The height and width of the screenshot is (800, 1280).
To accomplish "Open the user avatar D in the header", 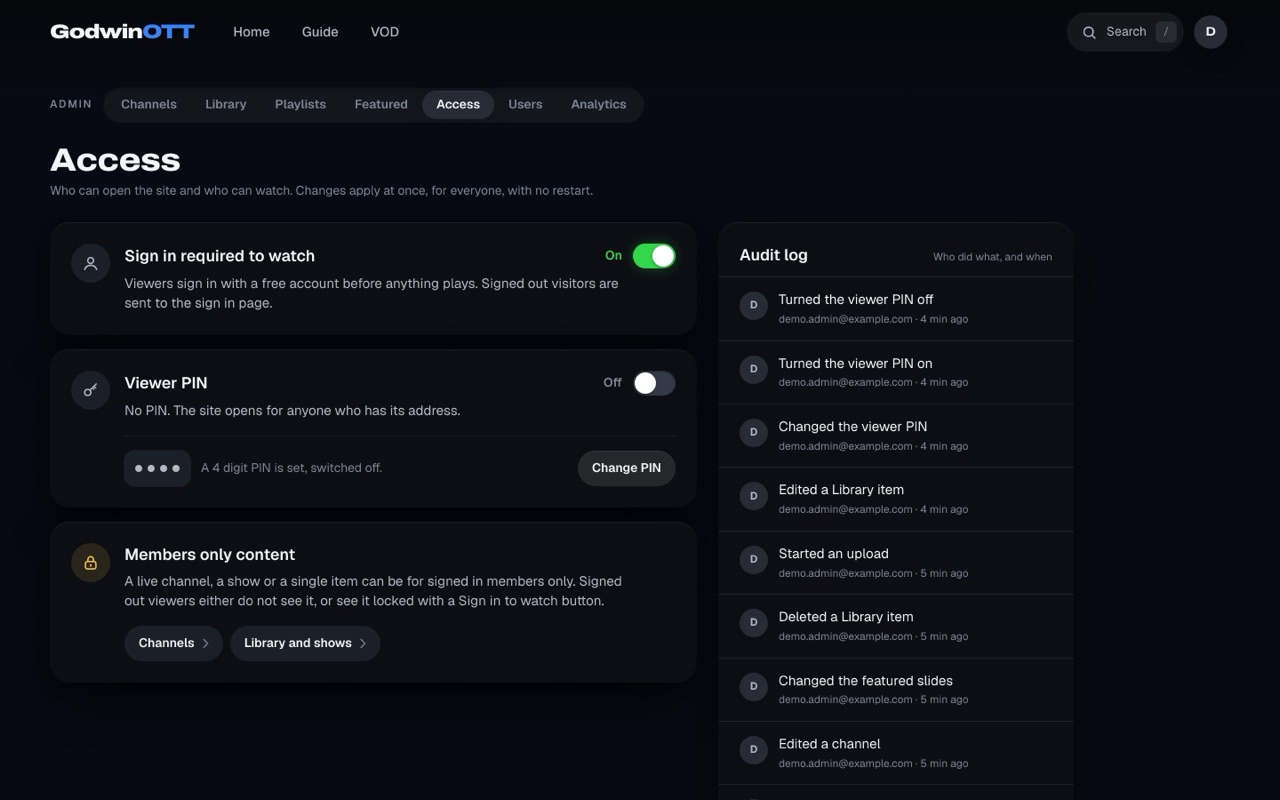I will (1210, 32).
